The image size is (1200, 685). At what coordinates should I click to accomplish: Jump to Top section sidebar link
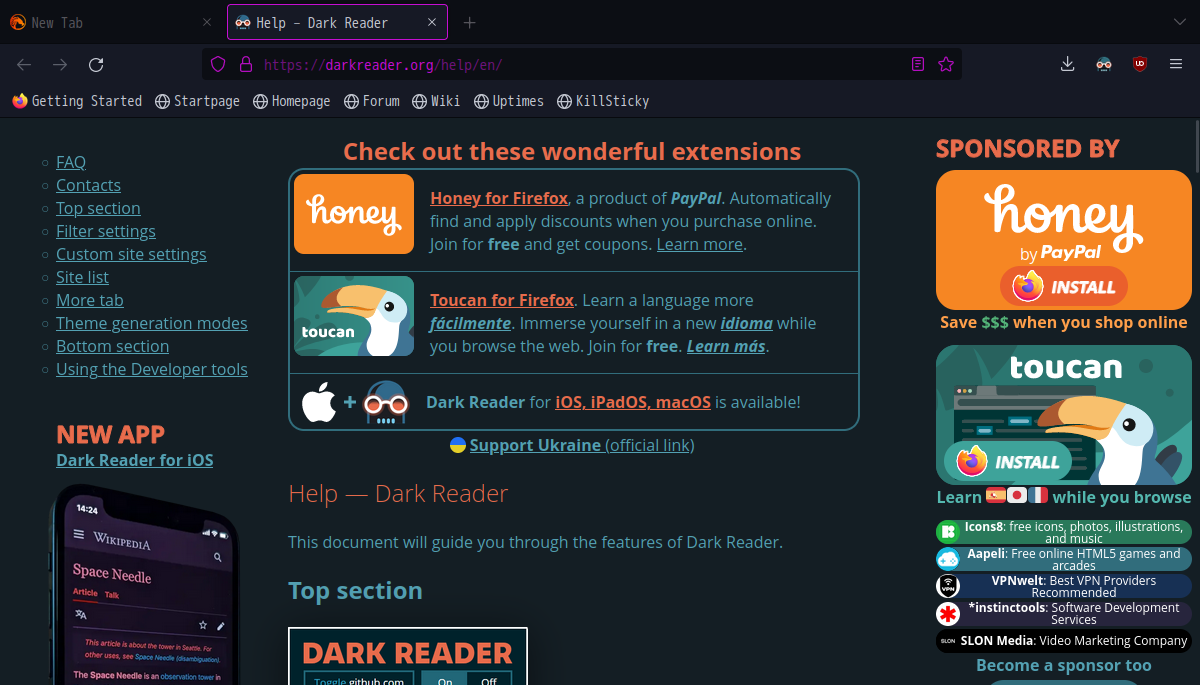pyautogui.click(x=98, y=208)
